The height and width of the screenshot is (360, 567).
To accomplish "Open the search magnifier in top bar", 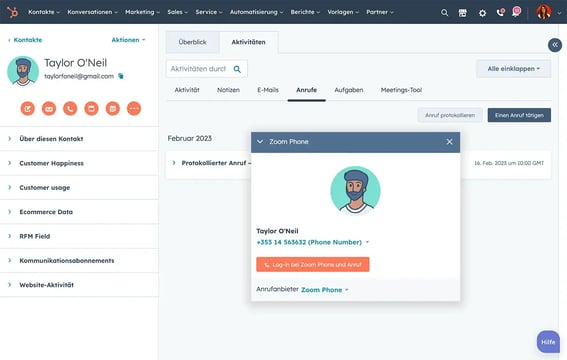I will 444,13.
